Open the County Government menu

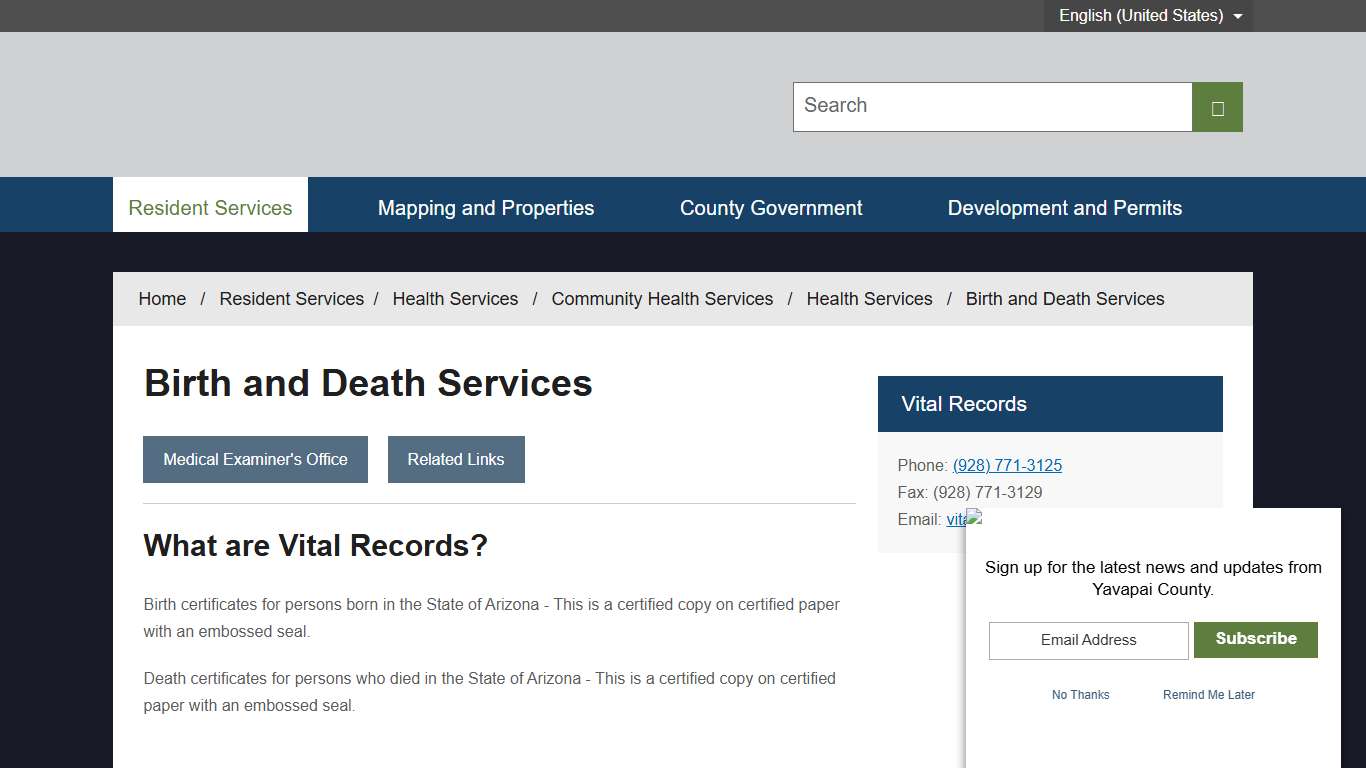(771, 207)
